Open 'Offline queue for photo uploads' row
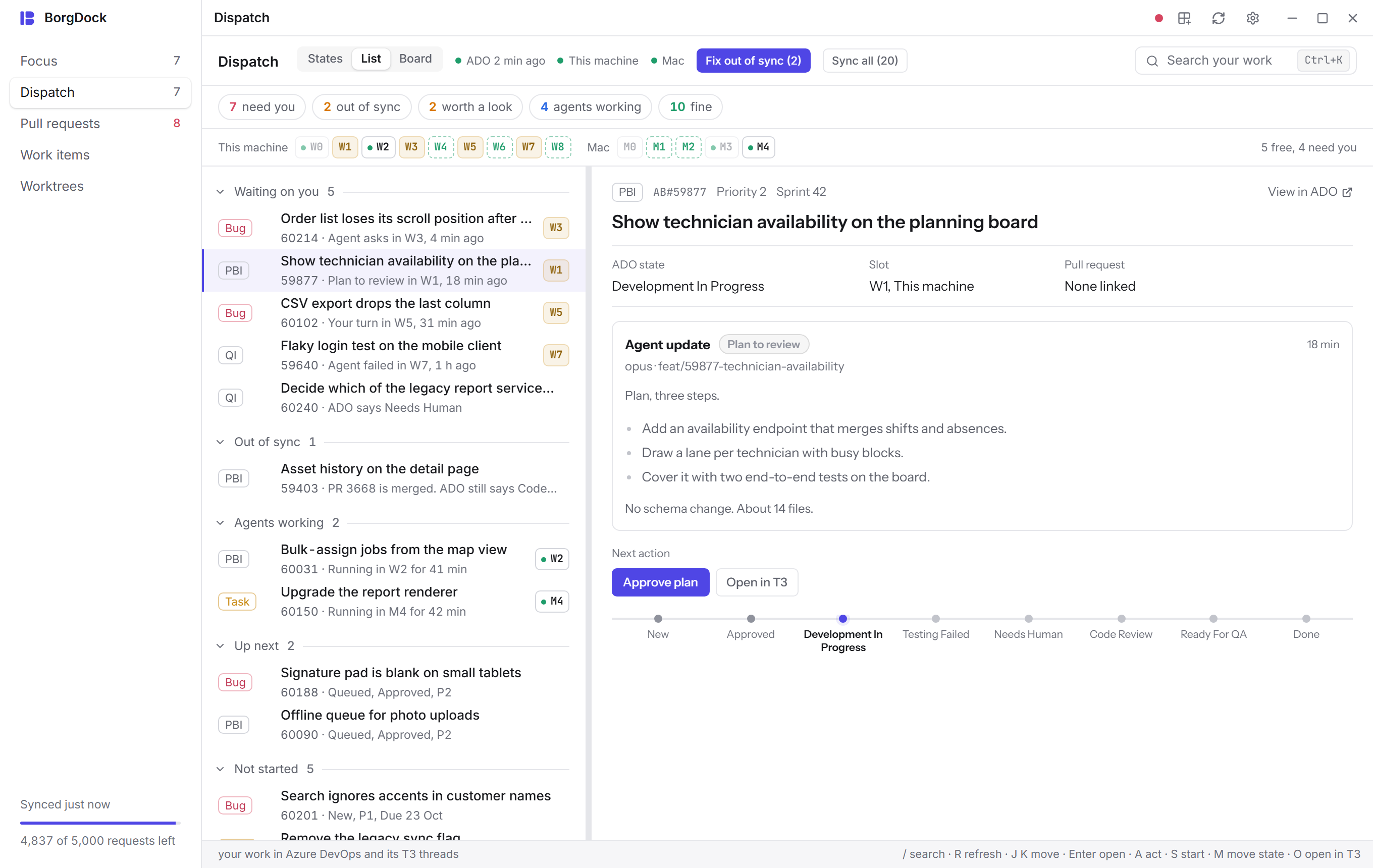The height and width of the screenshot is (868, 1373). 394,725
